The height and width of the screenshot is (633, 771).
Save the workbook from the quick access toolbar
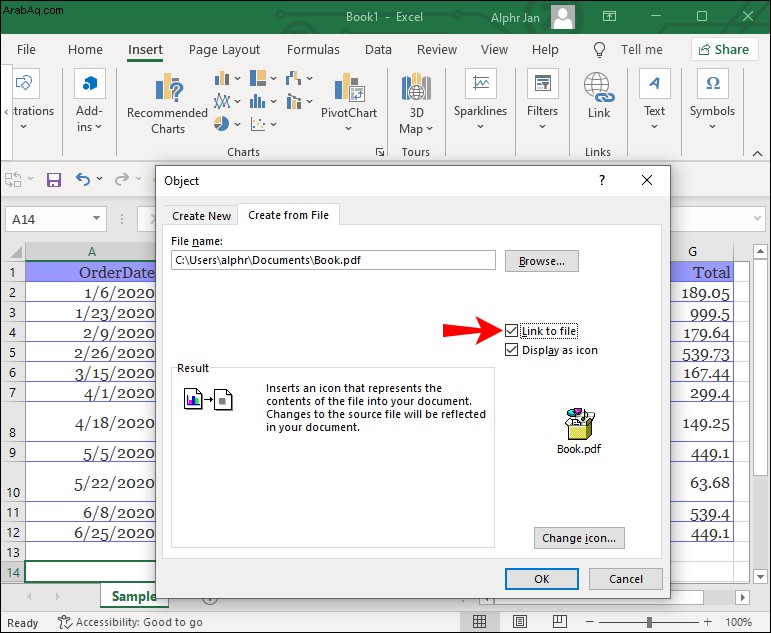[54, 180]
